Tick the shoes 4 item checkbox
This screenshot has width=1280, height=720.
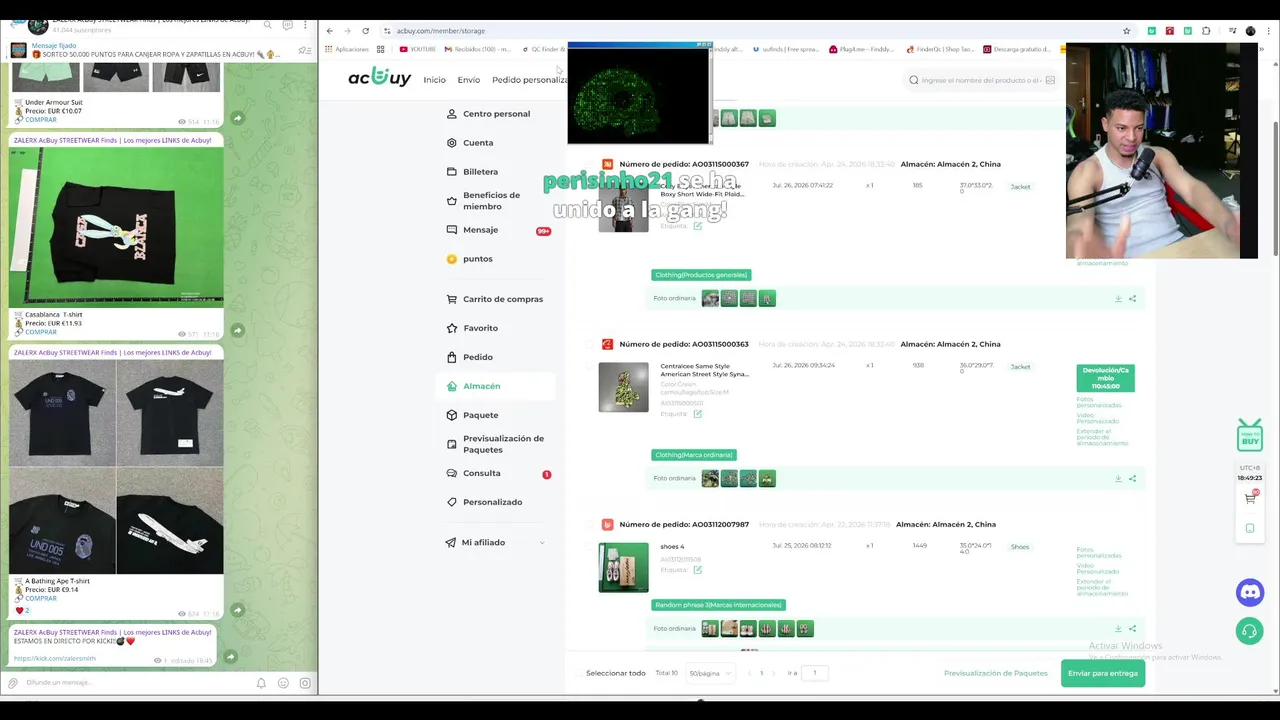[588, 547]
